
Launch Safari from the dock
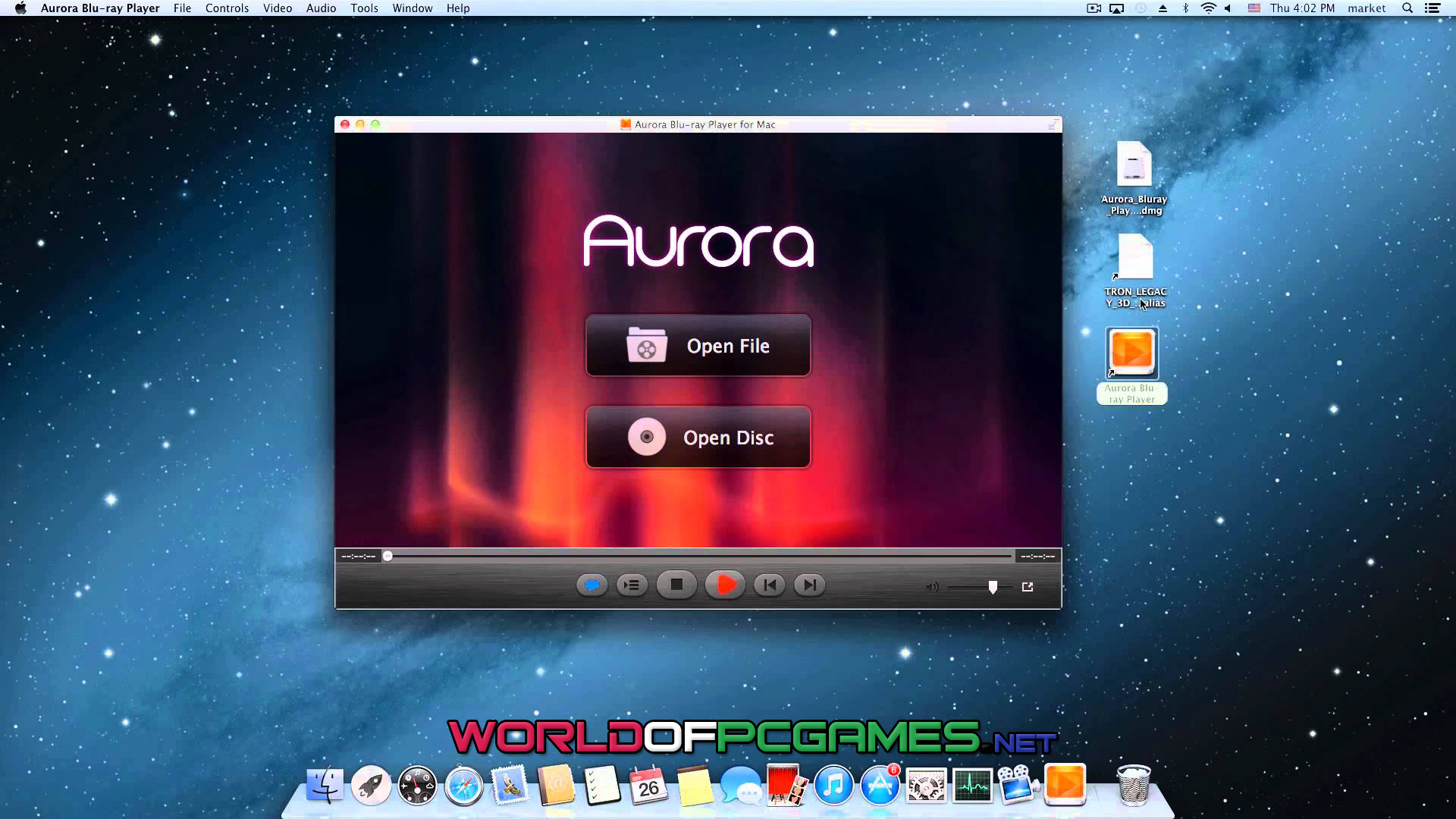pyautogui.click(x=463, y=785)
